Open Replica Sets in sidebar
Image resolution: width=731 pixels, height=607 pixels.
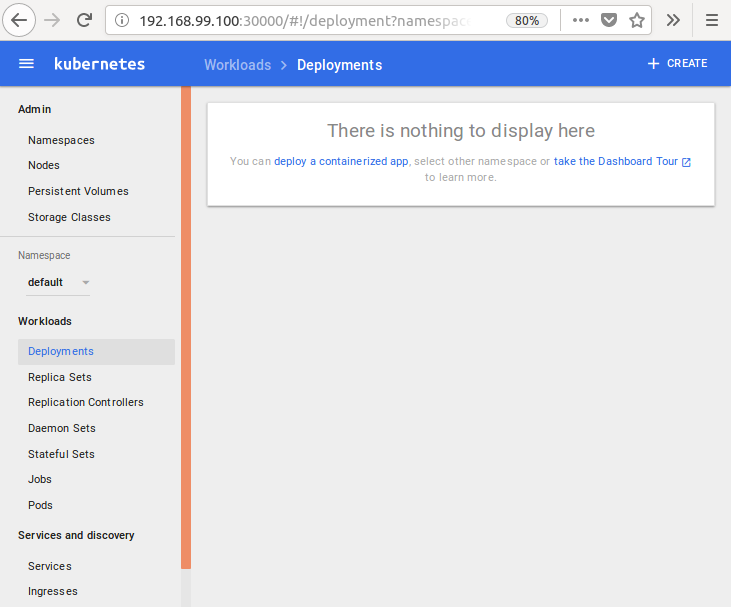60,377
